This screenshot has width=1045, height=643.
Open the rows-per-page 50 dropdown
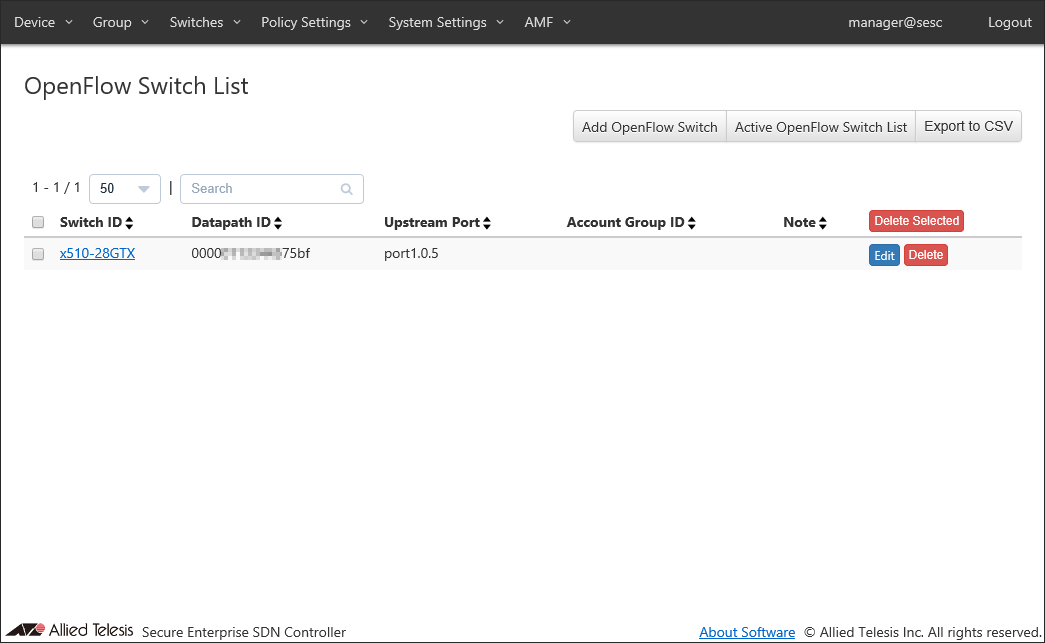125,189
